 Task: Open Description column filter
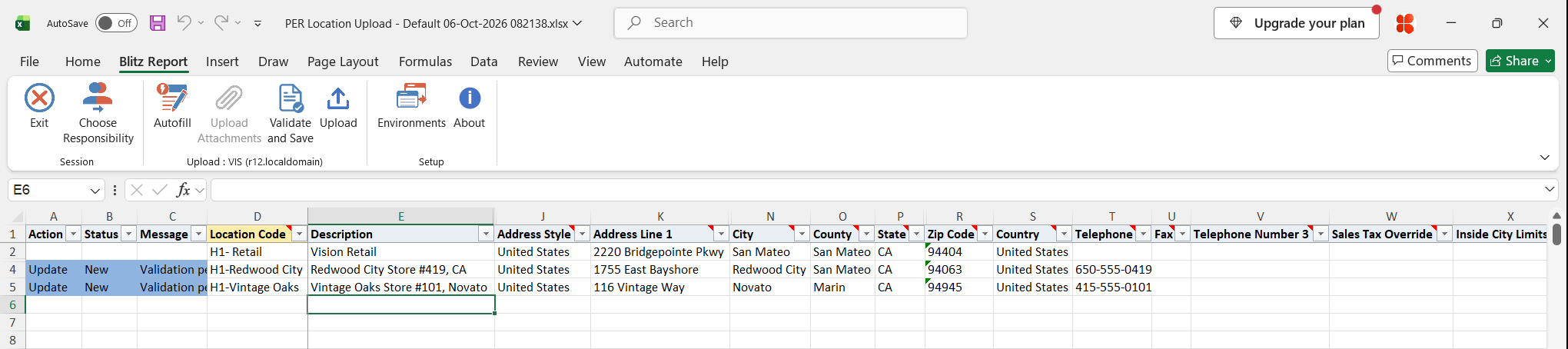pyautogui.click(x=486, y=234)
